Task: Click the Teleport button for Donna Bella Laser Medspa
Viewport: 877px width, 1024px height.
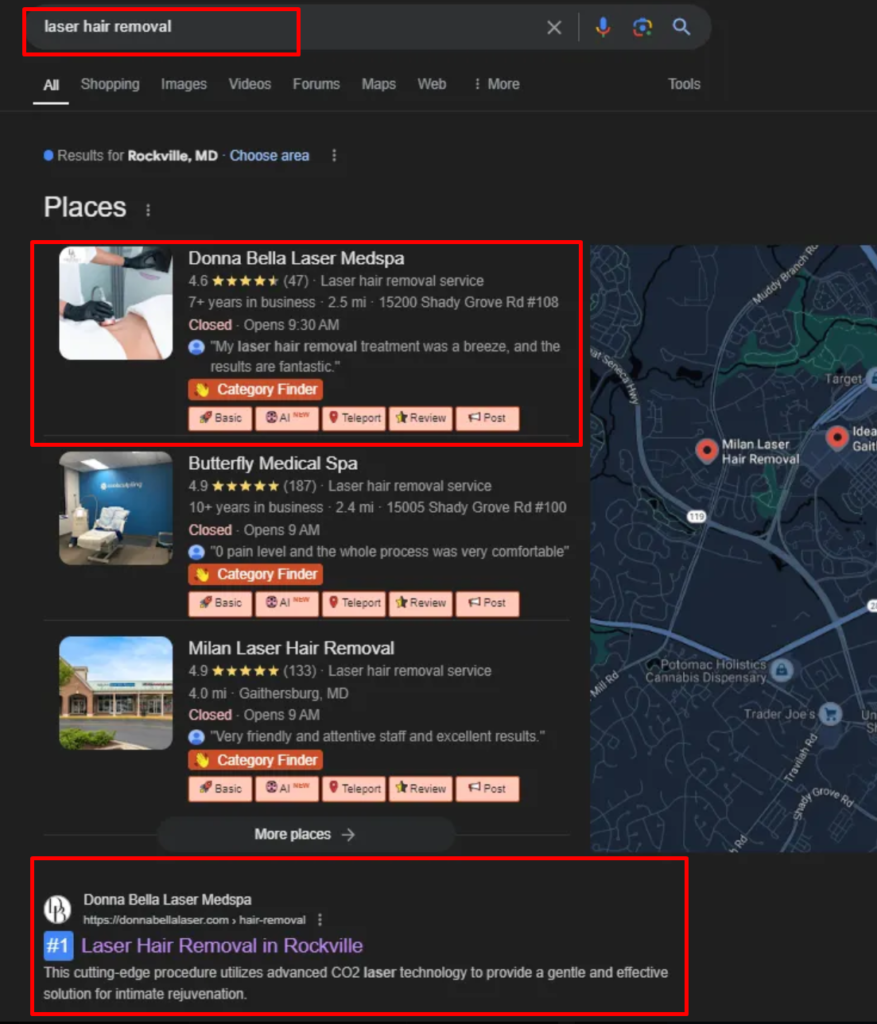Action: click(355, 418)
